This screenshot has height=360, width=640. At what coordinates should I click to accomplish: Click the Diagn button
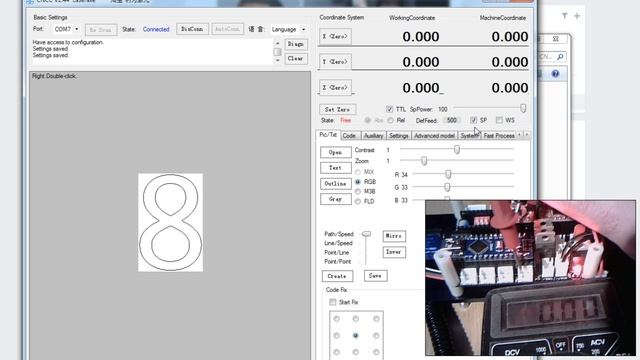click(x=296, y=44)
